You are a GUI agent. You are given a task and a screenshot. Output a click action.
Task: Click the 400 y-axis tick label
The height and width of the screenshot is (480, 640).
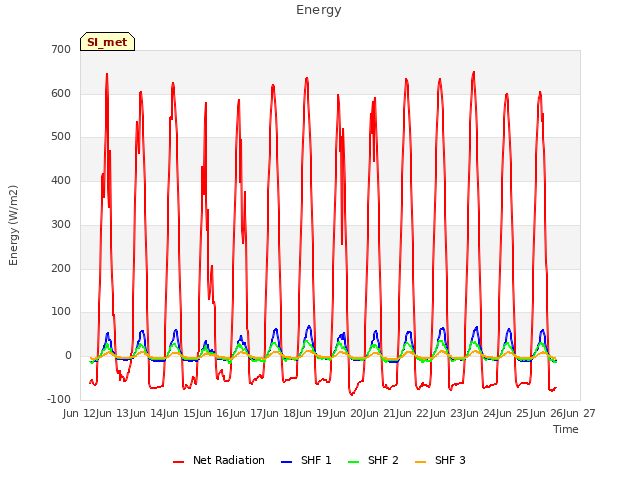click(61, 180)
